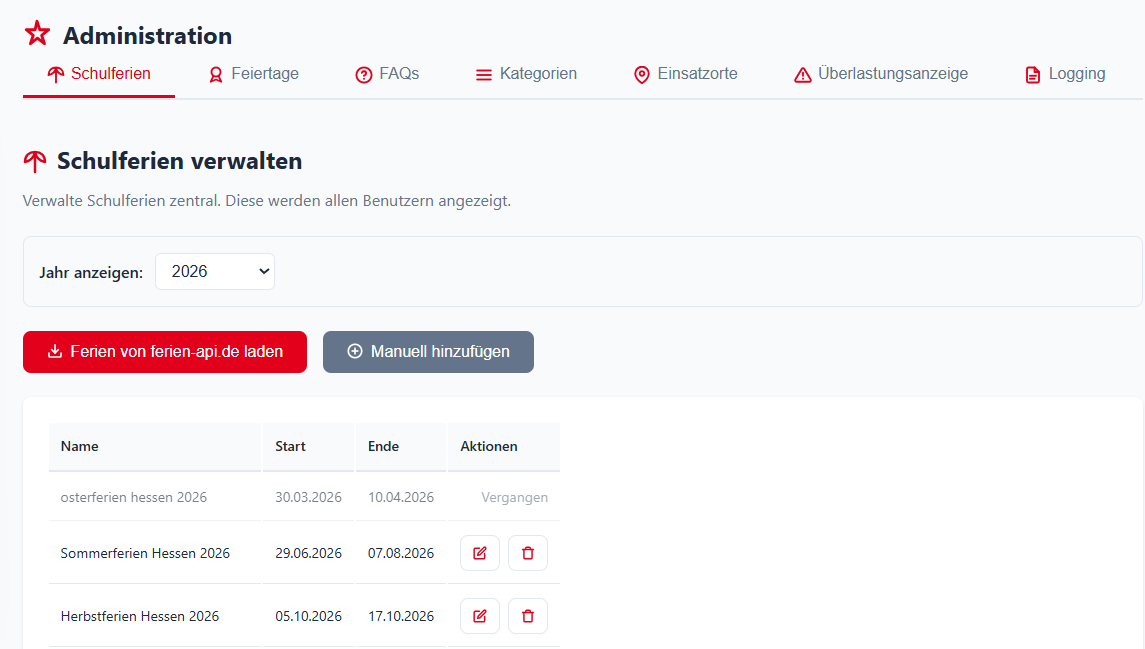Screen dimensions: 1145x649
Task: Click the location pin icon for Einsatzorte
Action: click(642, 74)
